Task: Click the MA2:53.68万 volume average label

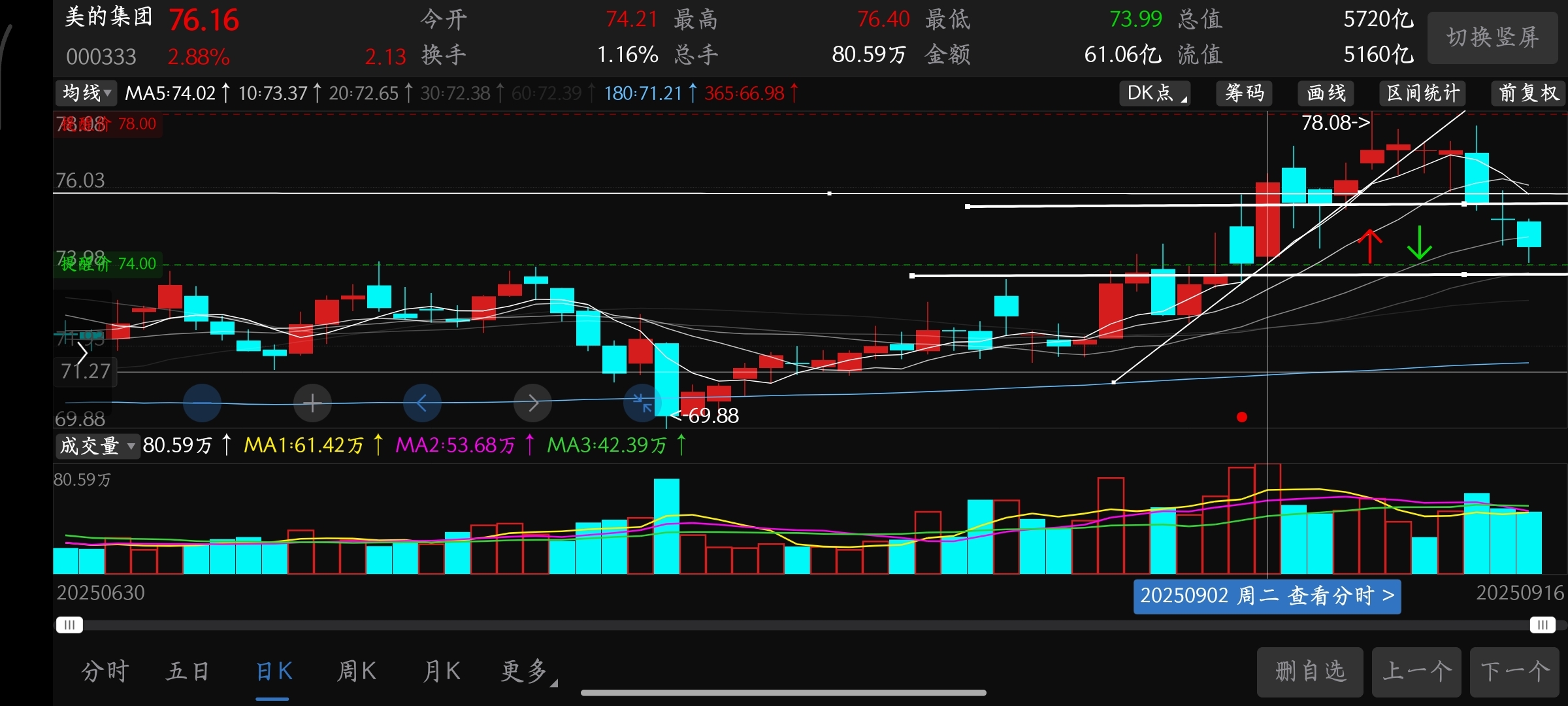Action: click(x=455, y=446)
